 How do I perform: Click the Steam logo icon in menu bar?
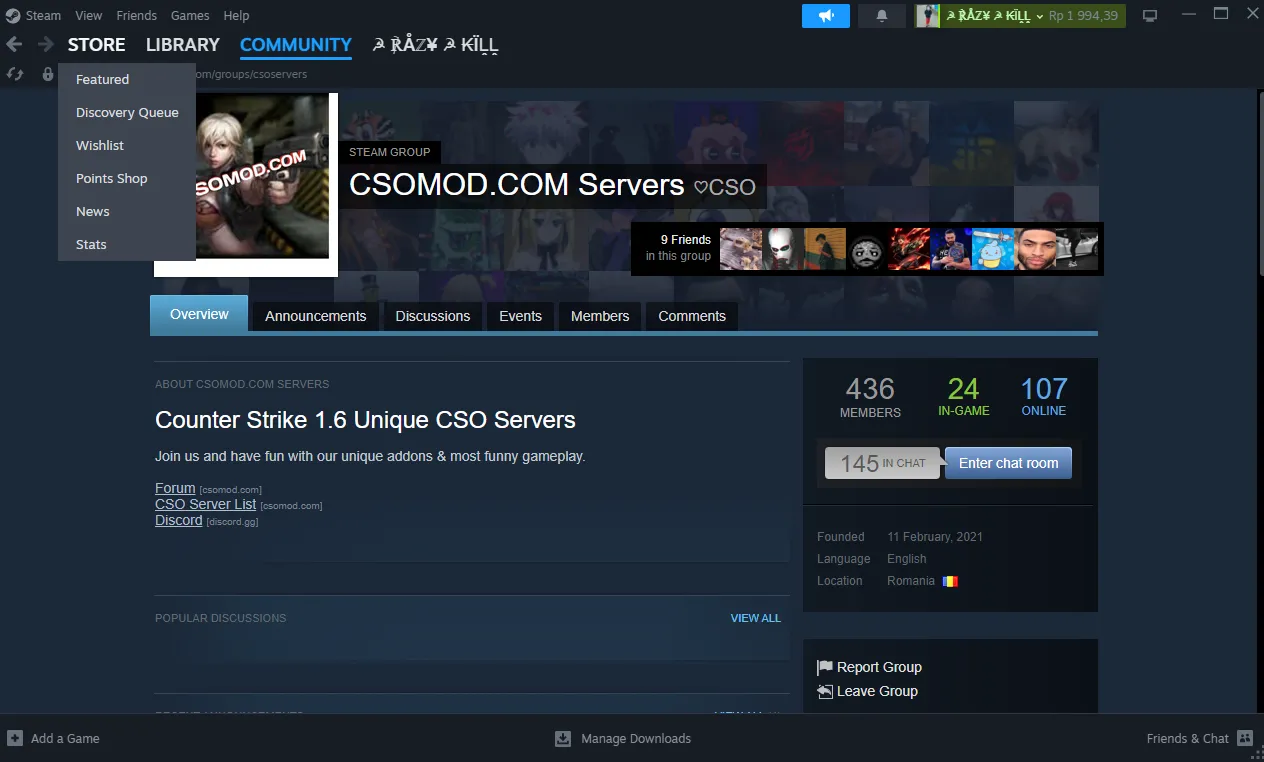12,15
